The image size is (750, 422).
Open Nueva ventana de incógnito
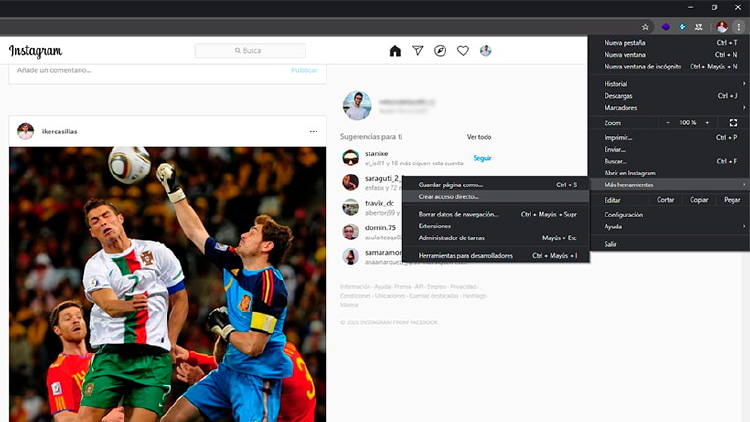[669, 67]
